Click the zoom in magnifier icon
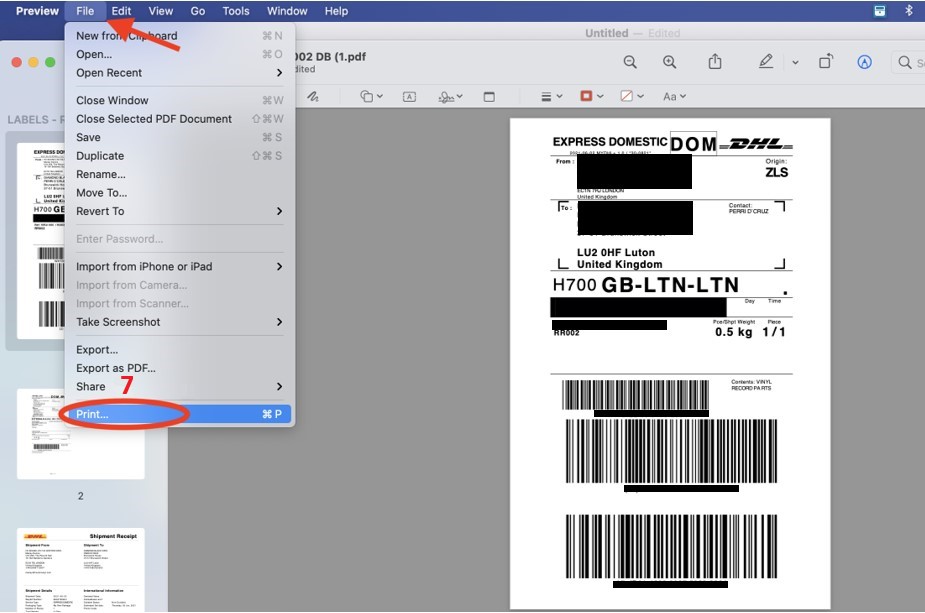 click(x=670, y=62)
